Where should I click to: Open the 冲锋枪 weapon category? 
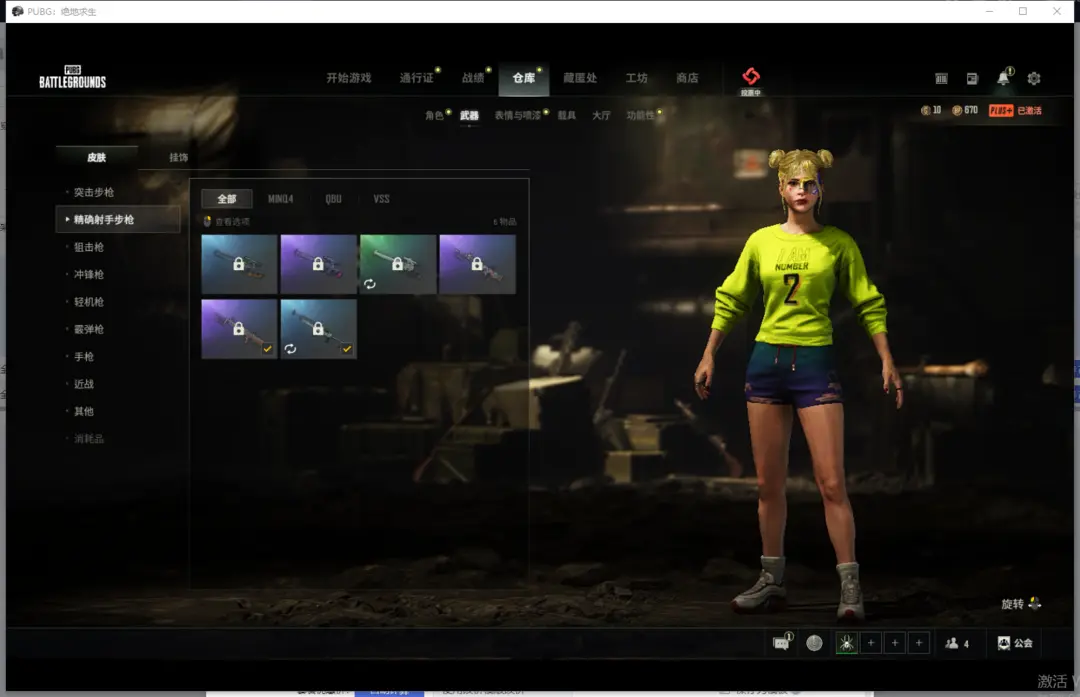click(89, 274)
